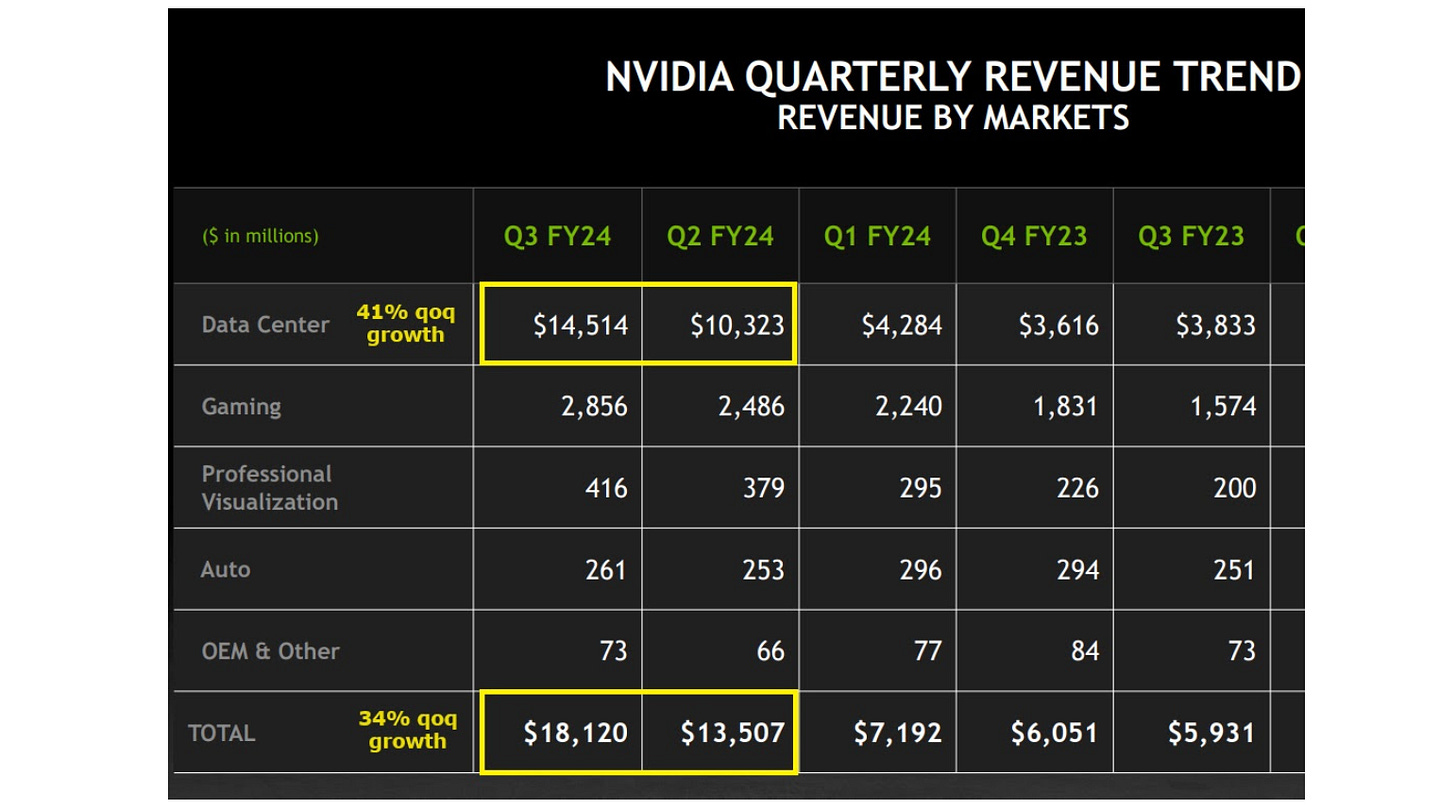Click the 1,574 Gaming value

tap(1223, 407)
